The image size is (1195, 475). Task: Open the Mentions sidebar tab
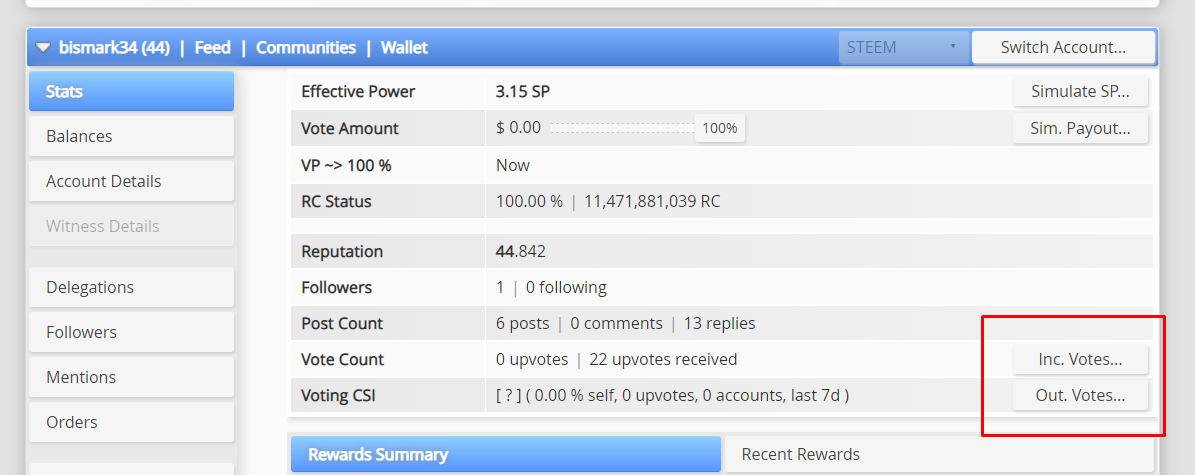[131, 377]
